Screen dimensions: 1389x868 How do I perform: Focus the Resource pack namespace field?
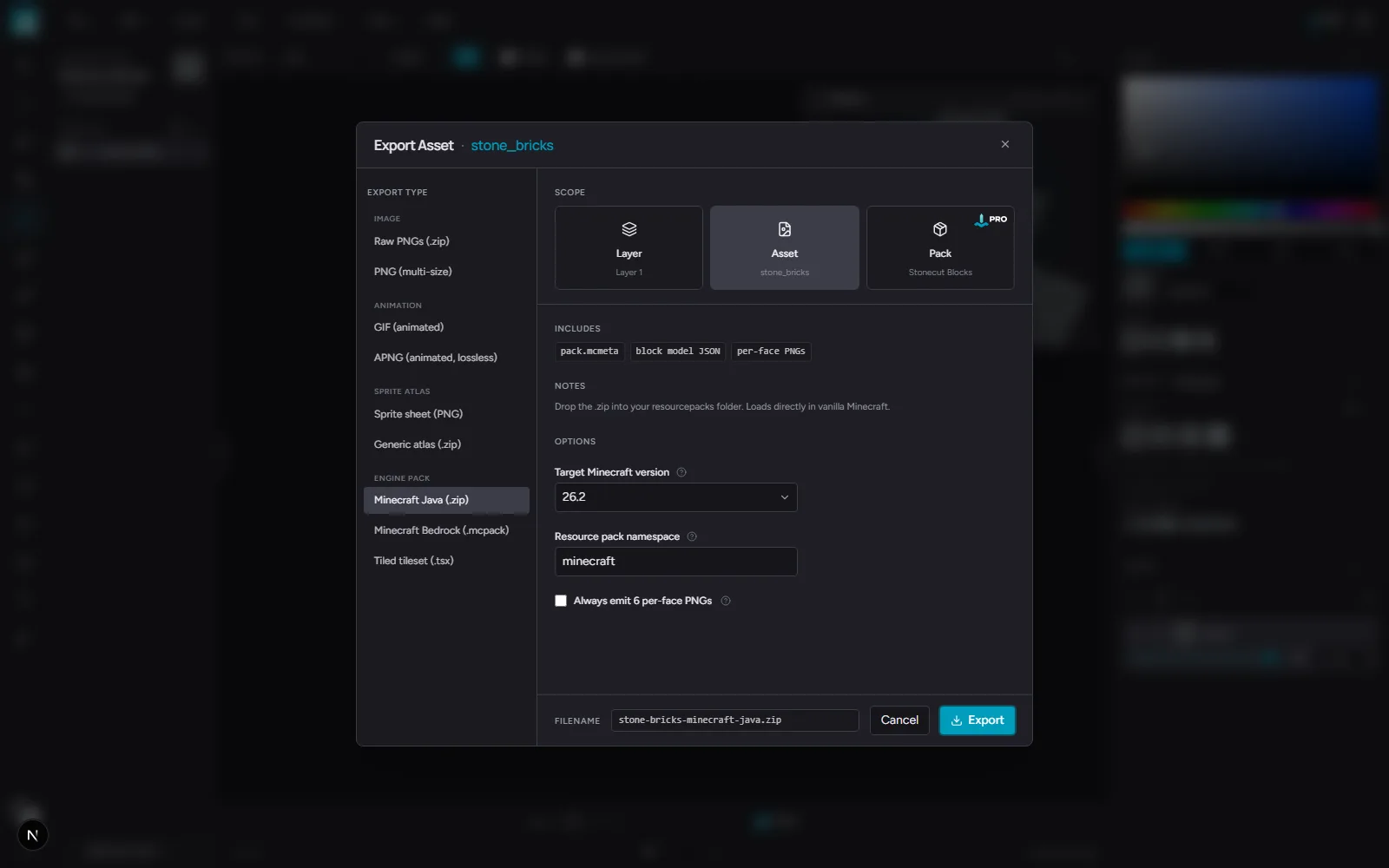click(675, 562)
